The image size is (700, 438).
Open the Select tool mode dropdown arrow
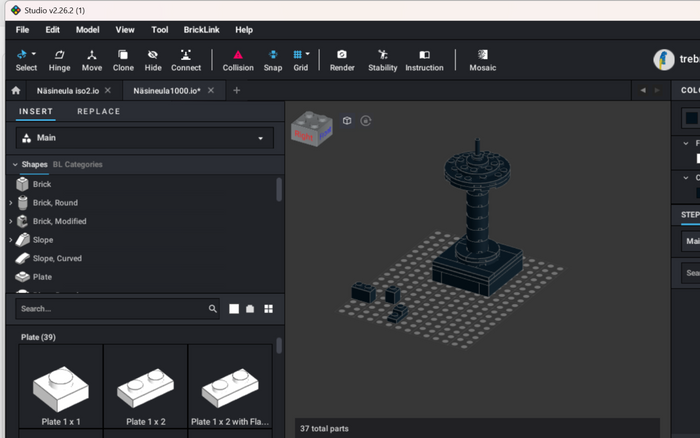coord(34,54)
